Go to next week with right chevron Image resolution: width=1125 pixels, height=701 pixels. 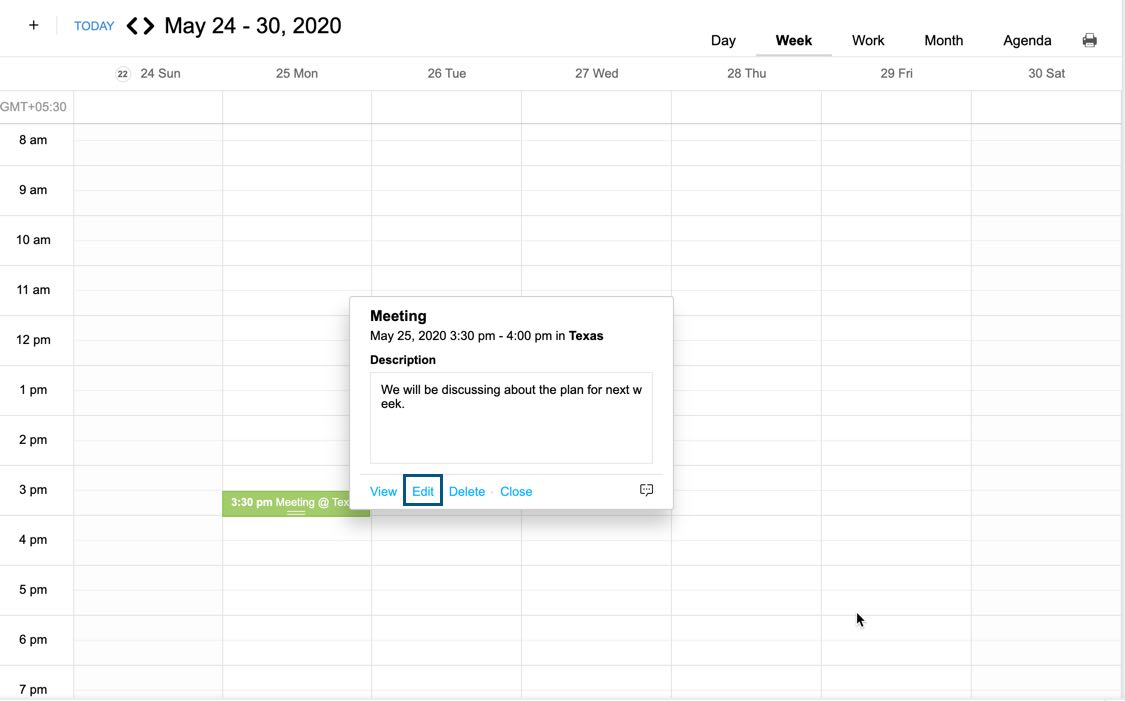point(148,25)
